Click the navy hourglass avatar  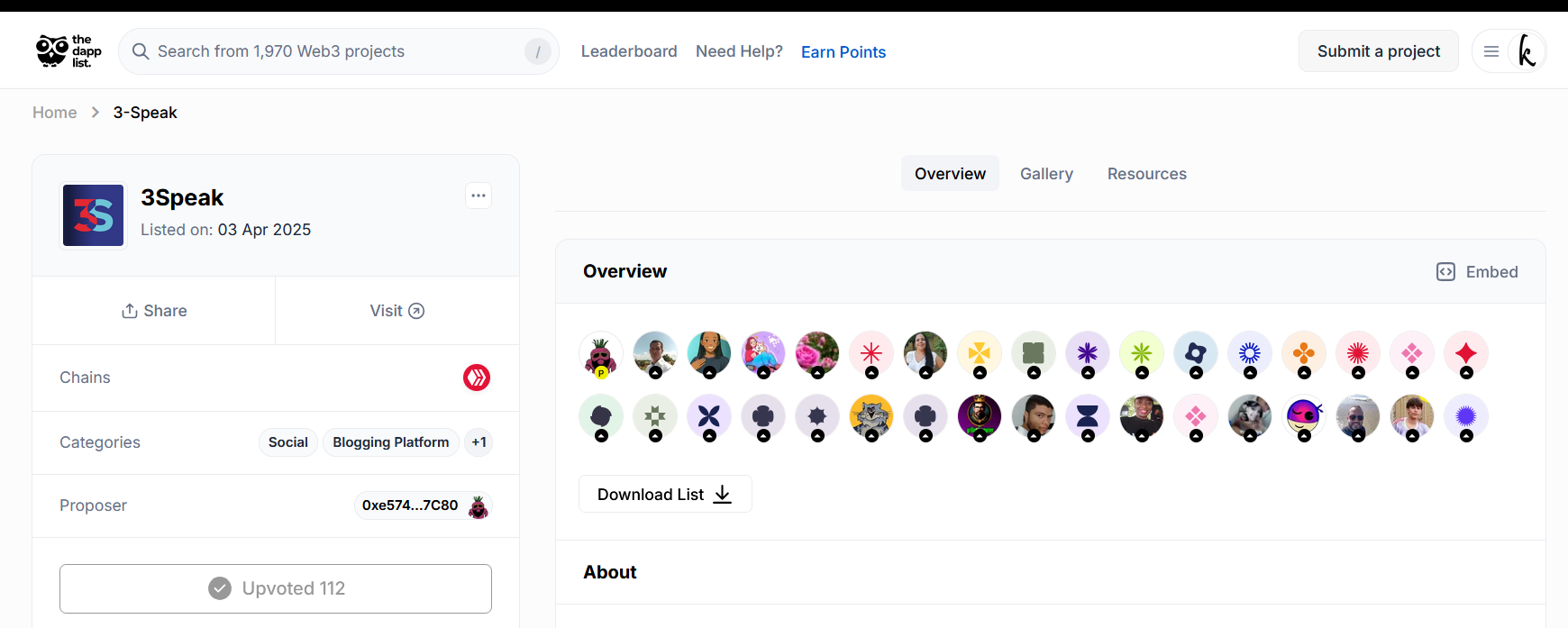point(1088,417)
